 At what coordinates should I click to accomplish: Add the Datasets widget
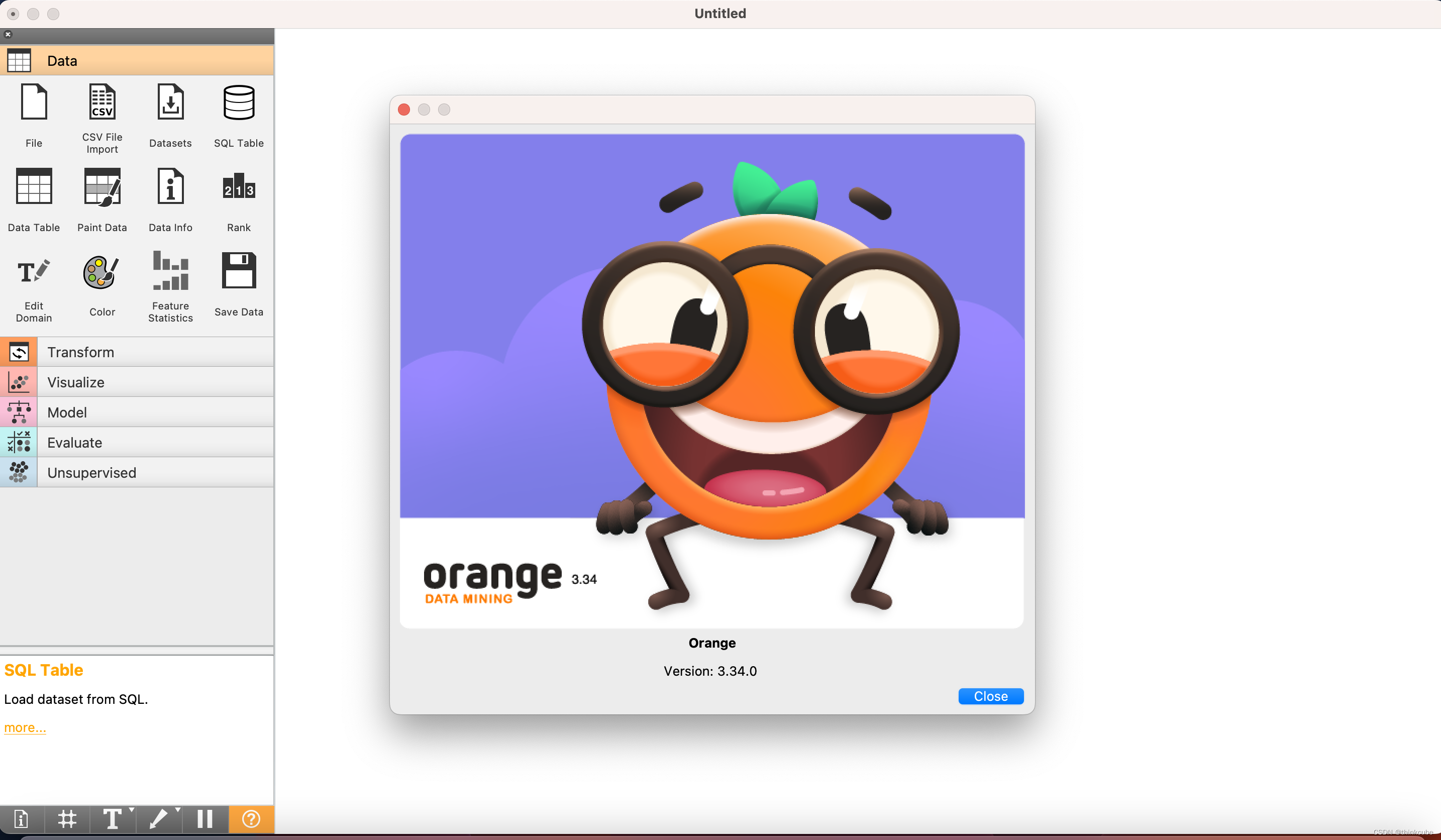170,115
